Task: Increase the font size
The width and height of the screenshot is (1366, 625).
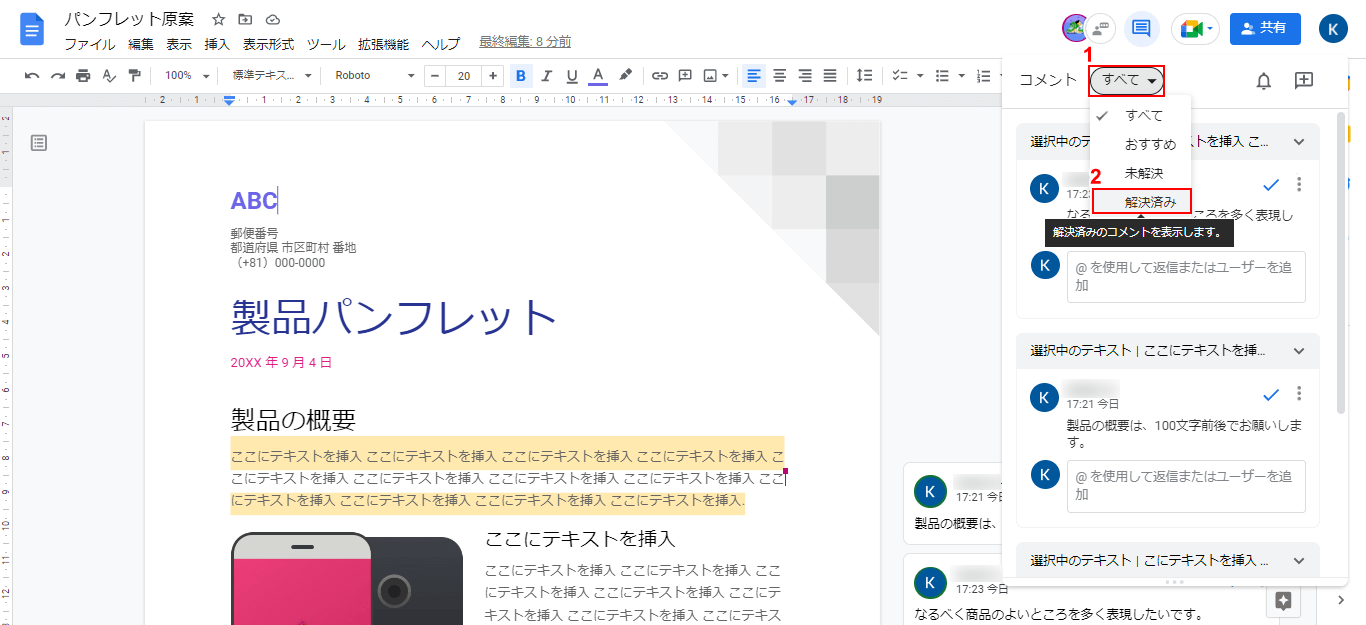Action: pos(493,75)
